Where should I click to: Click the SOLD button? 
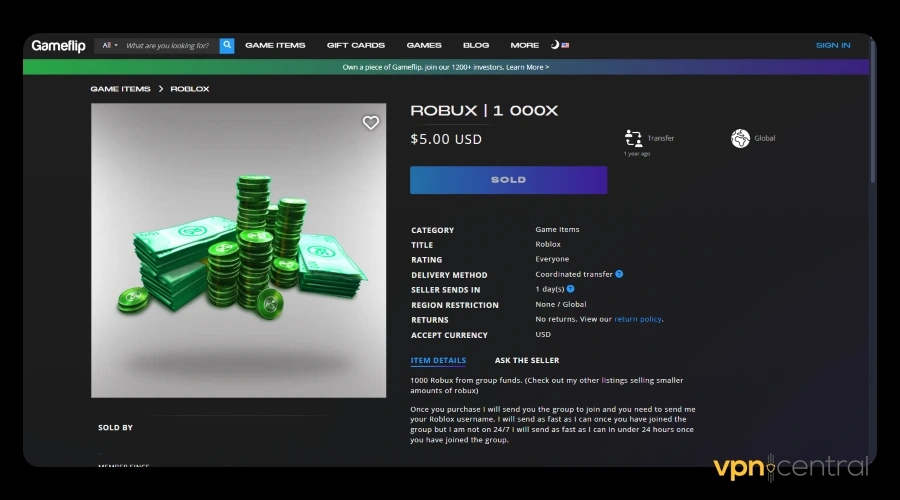509,180
